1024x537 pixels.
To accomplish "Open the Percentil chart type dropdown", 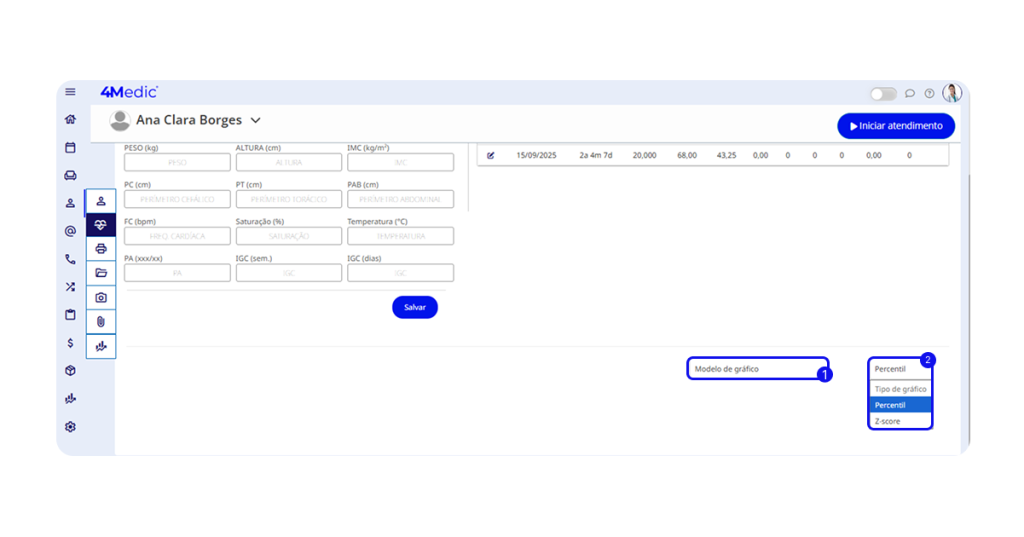I will coord(900,369).
